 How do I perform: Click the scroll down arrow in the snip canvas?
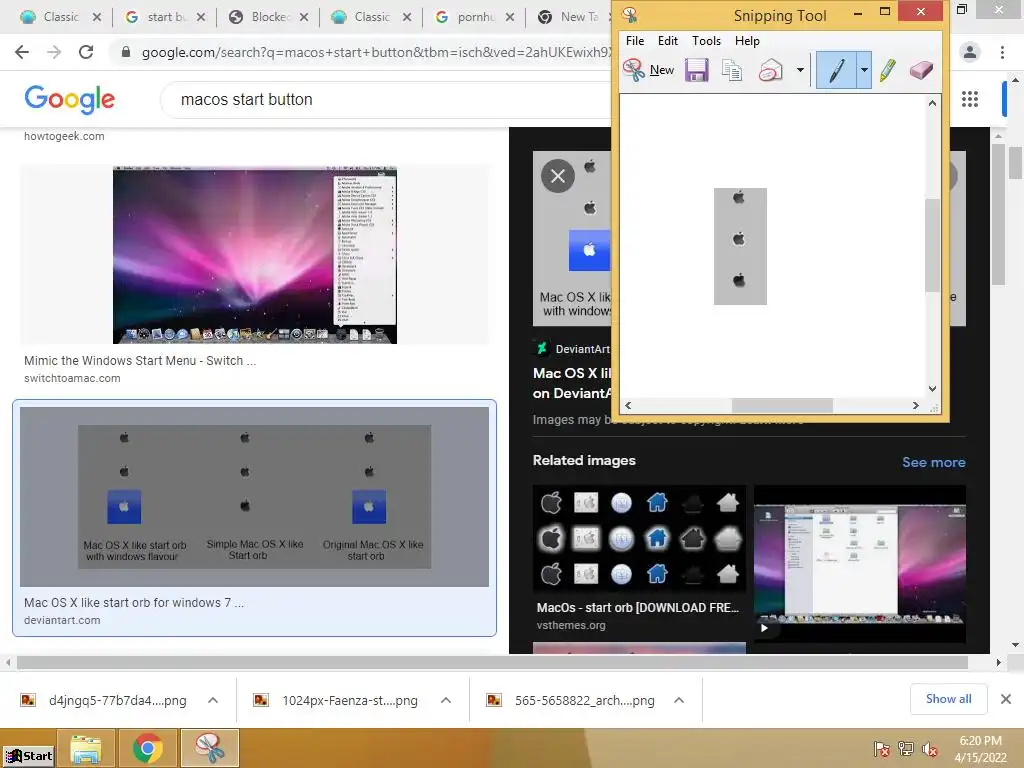click(x=933, y=389)
